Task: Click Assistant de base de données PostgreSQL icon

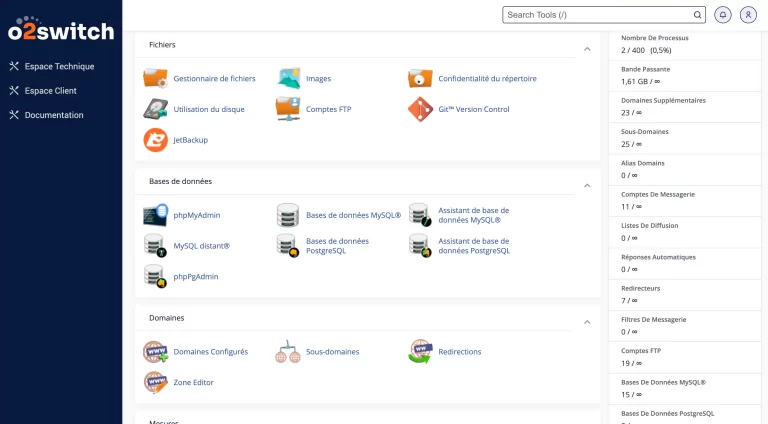Action: point(420,246)
